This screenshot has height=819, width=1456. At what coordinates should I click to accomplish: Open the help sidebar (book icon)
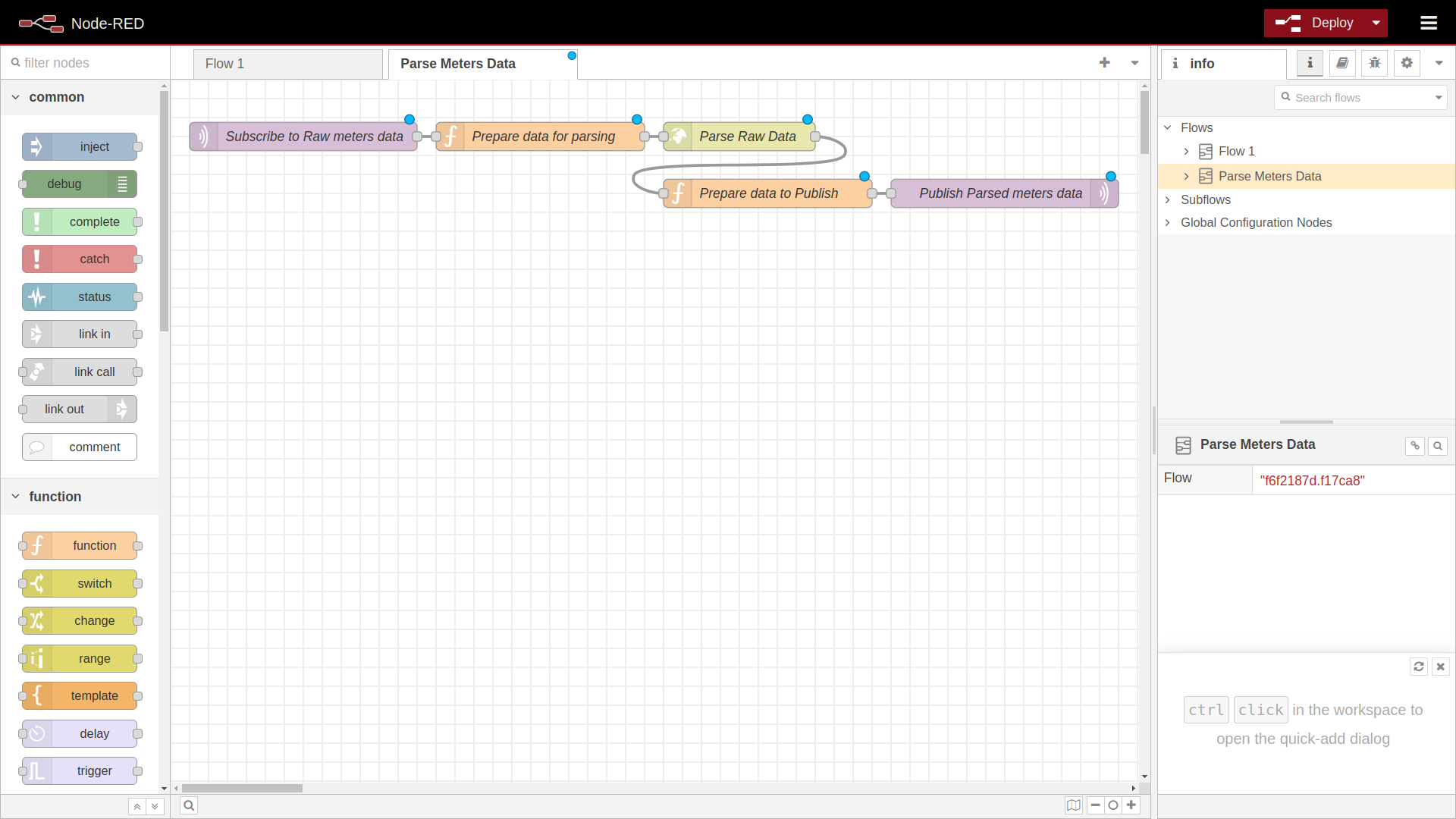point(1342,63)
